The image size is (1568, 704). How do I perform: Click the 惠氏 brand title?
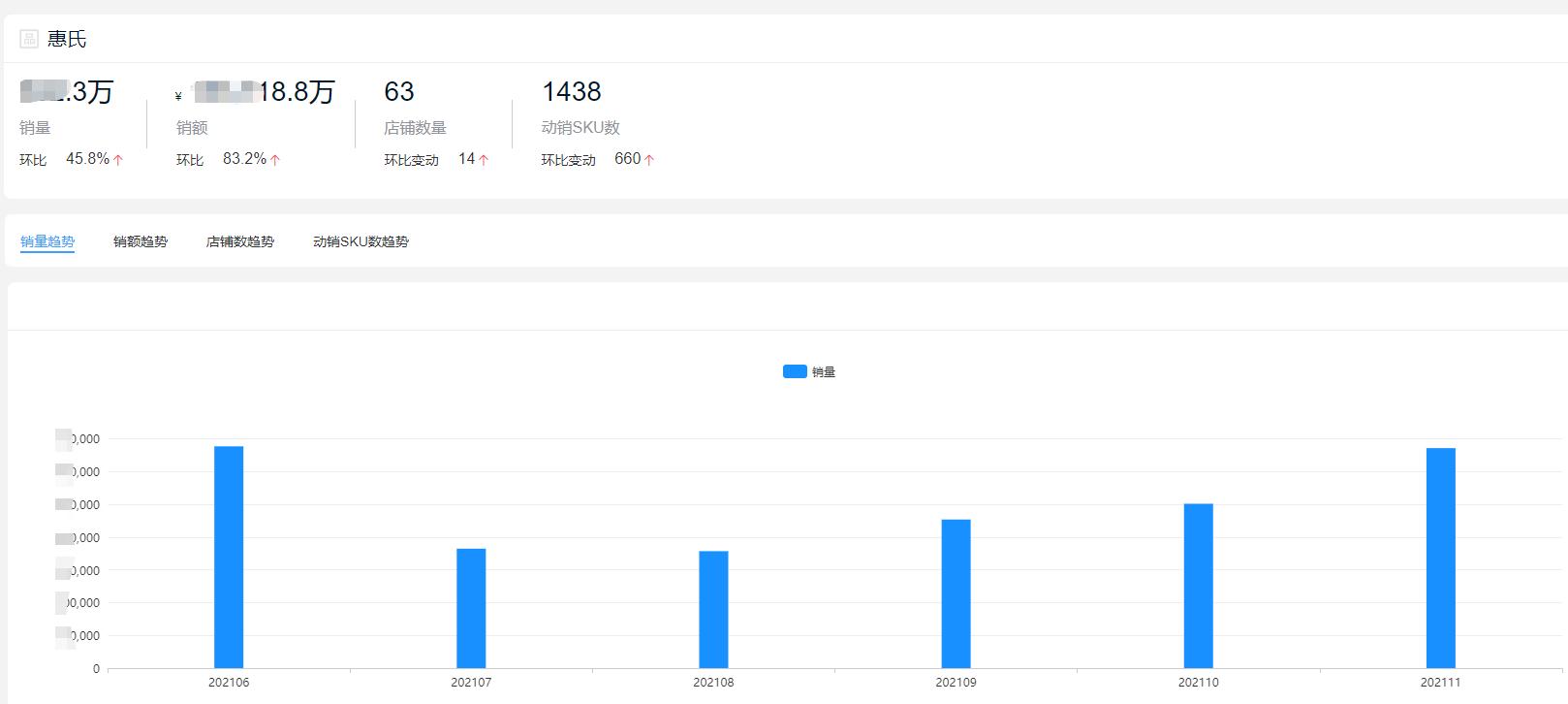[67, 39]
